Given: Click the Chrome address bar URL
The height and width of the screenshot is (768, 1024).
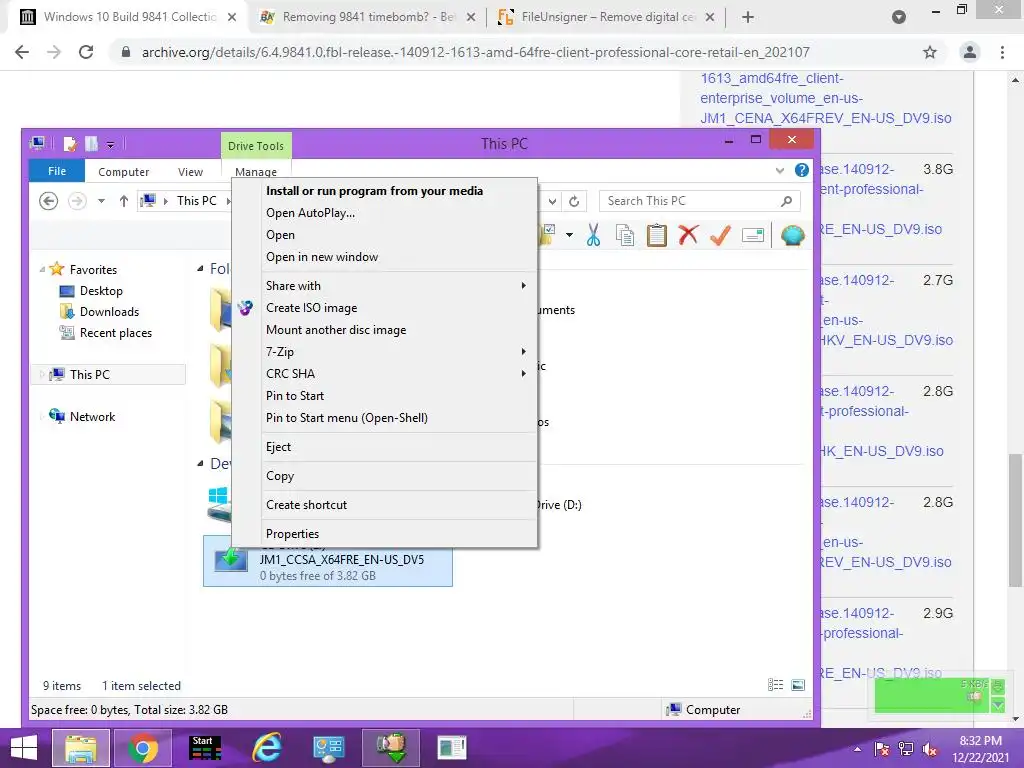Looking at the screenshot, I should coord(475,52).
